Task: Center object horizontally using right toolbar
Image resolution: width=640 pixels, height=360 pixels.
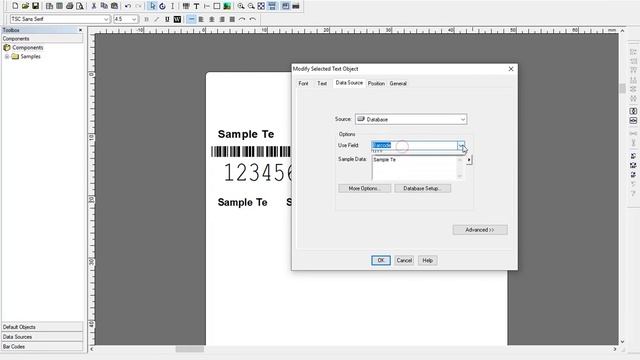Action: [633, 111]
